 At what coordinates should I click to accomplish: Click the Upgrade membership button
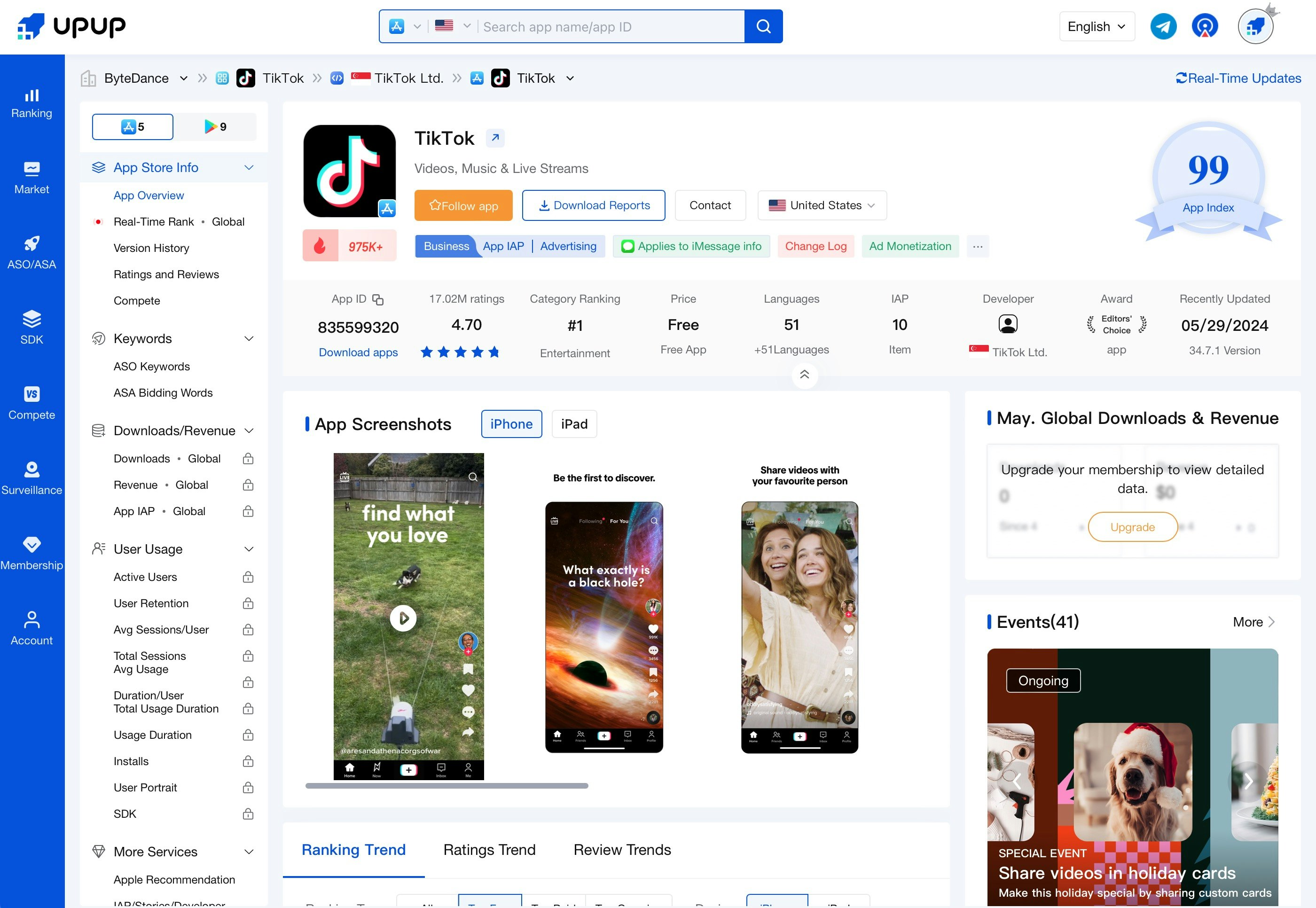pos(1132,527)
